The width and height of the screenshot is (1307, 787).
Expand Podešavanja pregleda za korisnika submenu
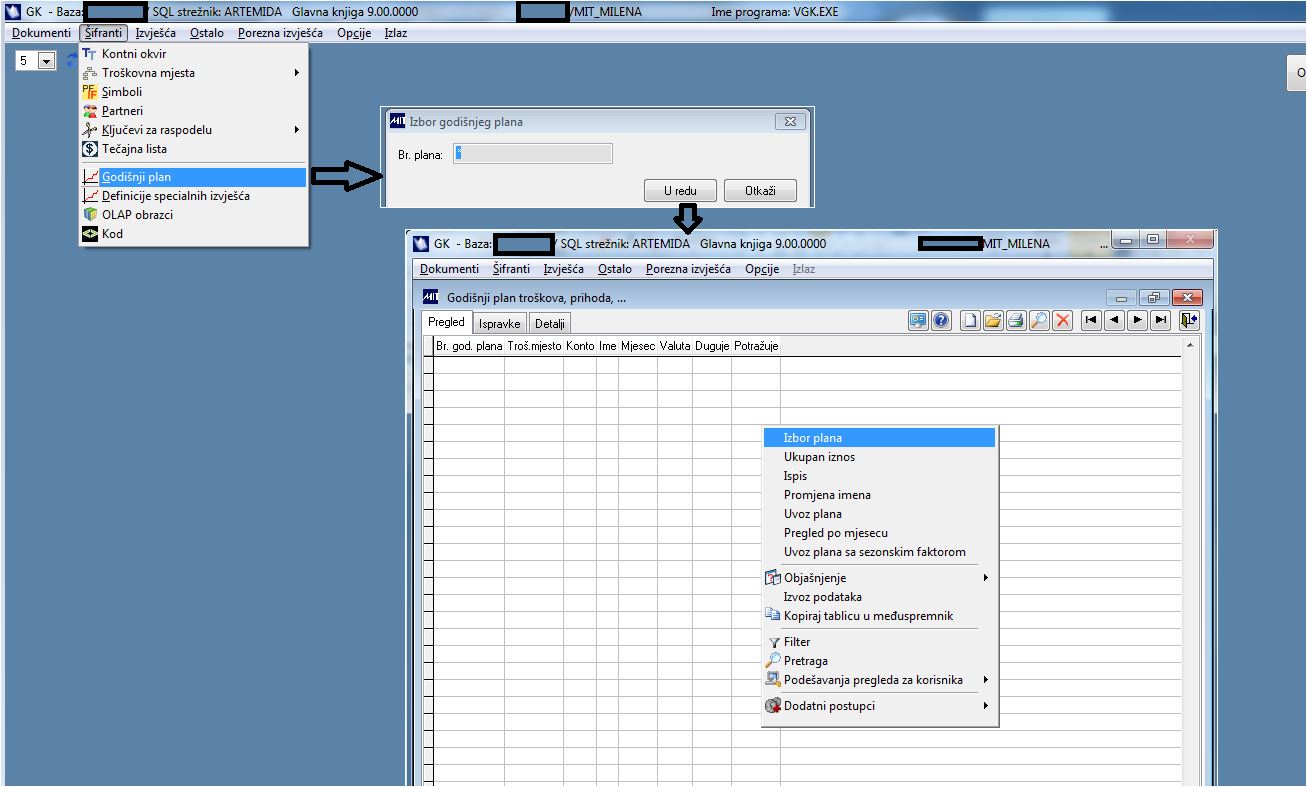coord(986,680)
